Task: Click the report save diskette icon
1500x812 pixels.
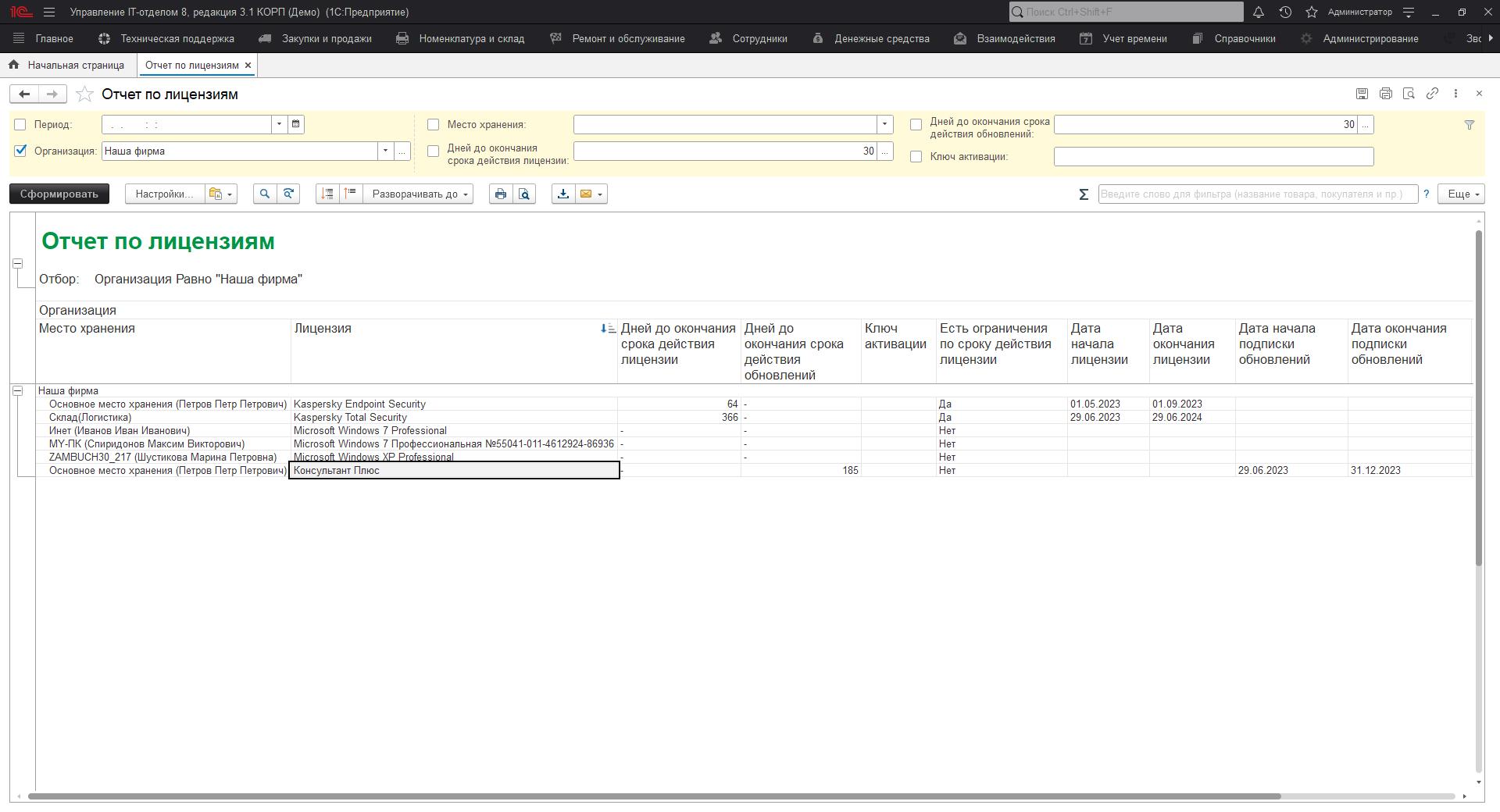Action: click(1362, 94)
